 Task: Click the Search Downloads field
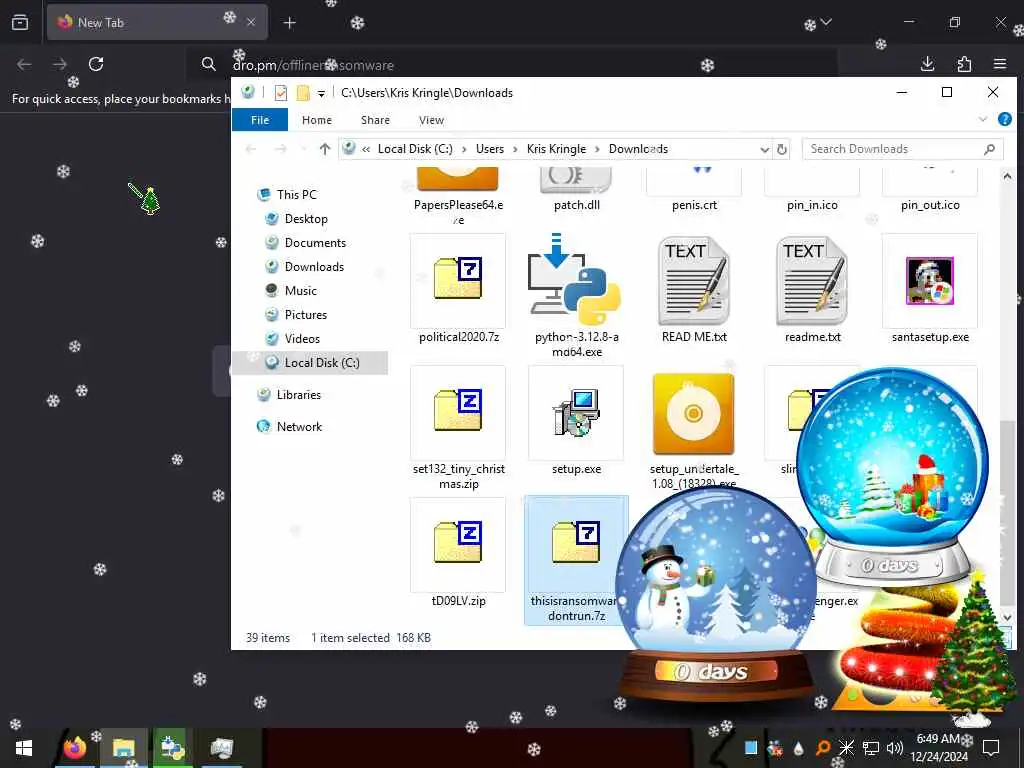903,149
